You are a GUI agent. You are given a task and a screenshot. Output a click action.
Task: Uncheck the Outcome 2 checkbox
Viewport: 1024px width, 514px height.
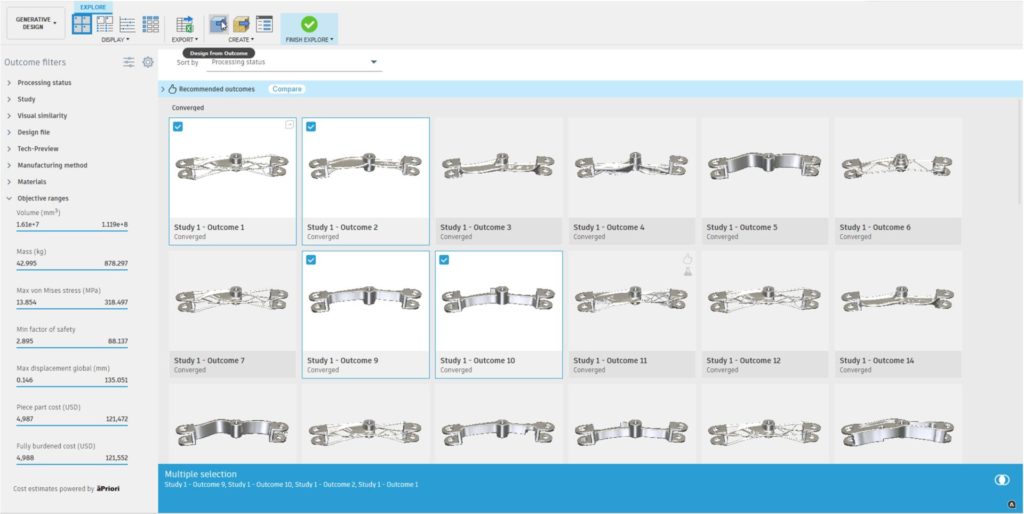pos(311,127)
